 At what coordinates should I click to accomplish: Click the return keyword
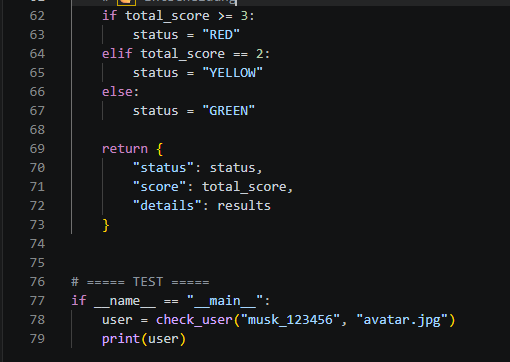[x=125, y=149]
